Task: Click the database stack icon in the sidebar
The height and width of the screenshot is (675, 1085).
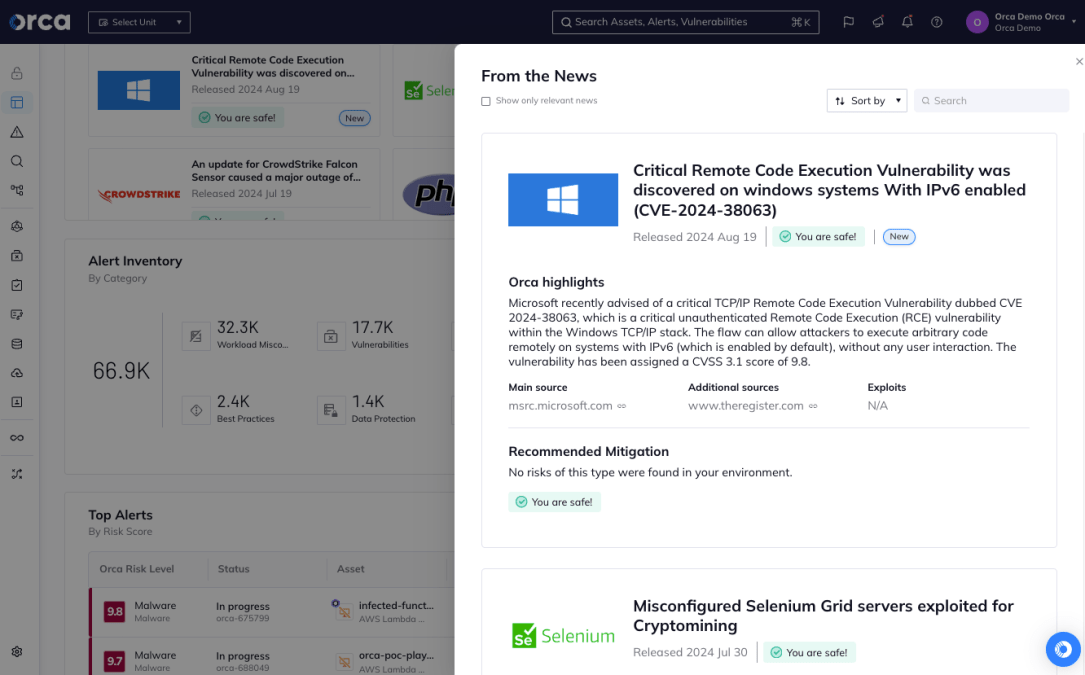Action: click(x=17, y=344)
